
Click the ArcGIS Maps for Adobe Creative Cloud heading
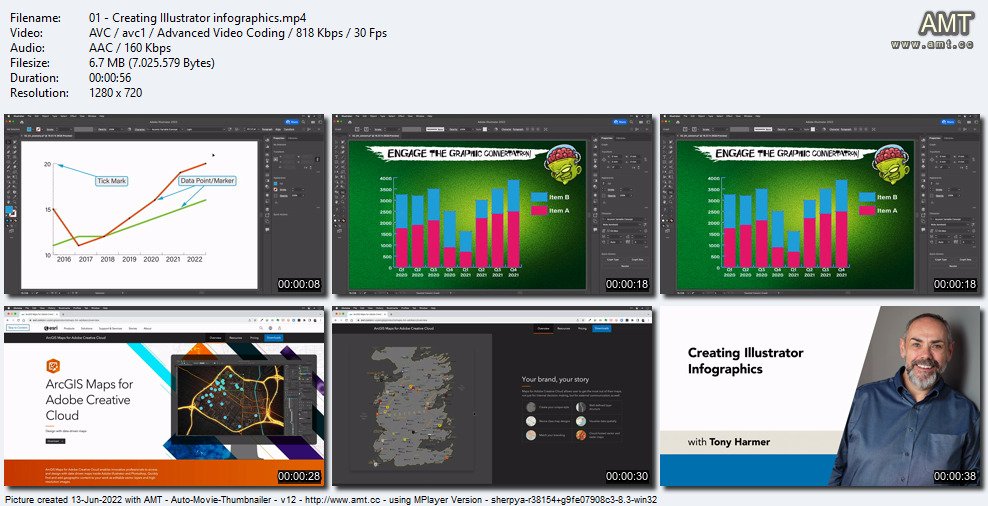pos(88,400)
